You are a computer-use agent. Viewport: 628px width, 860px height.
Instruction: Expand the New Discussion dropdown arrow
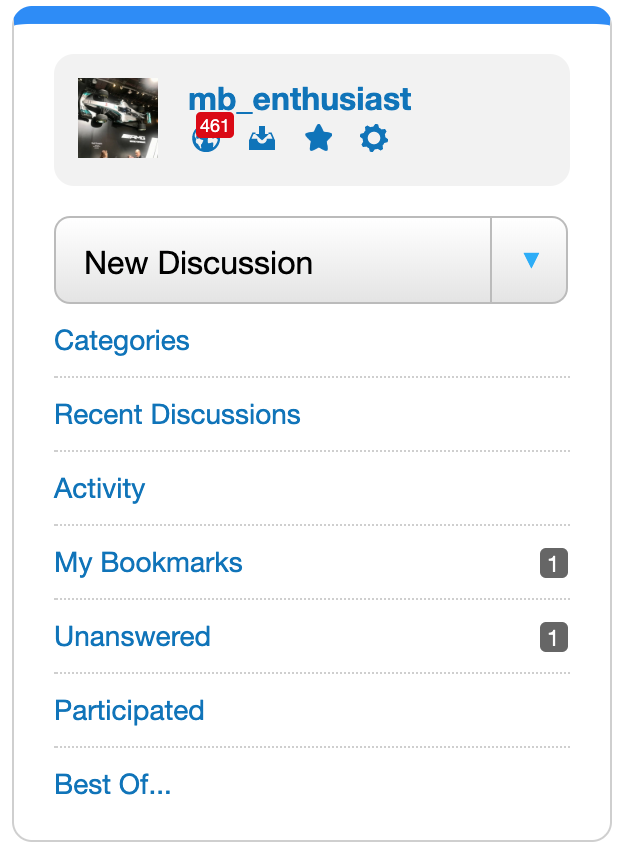click(x=530, y=260)
